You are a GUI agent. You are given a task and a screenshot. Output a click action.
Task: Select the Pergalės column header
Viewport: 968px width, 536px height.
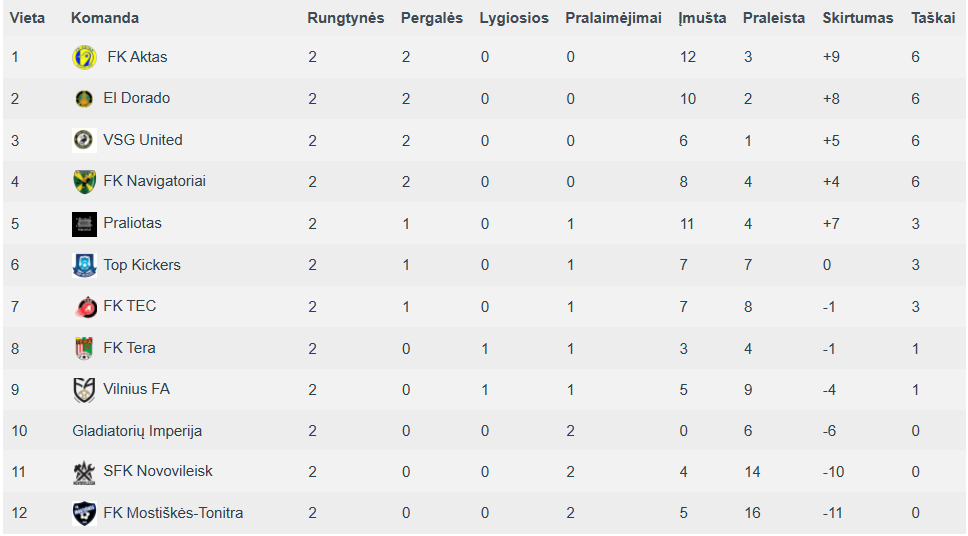[x=432, y=18]
